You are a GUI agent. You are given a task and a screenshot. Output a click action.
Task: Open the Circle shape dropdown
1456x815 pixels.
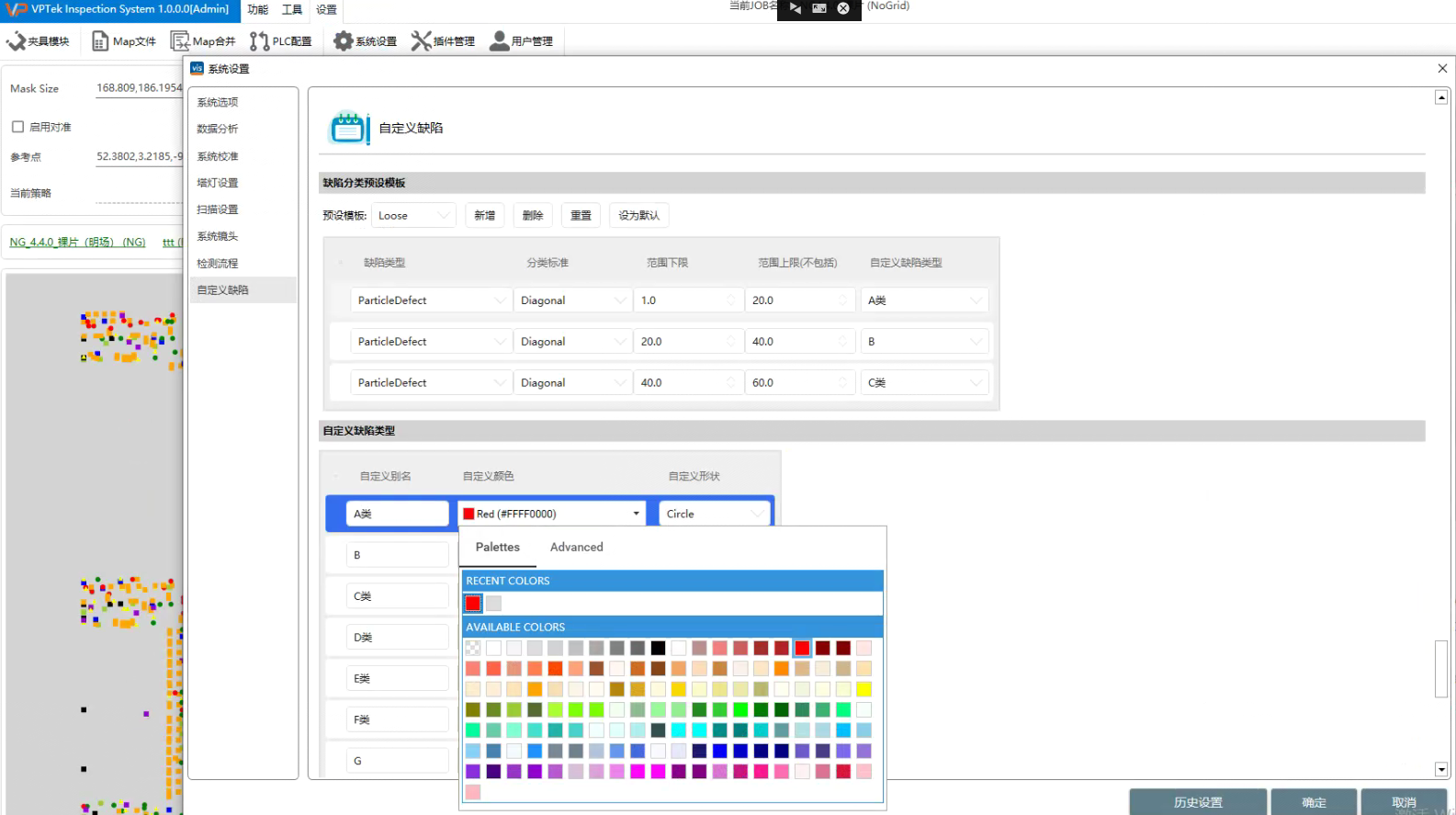tap(715, 514)
